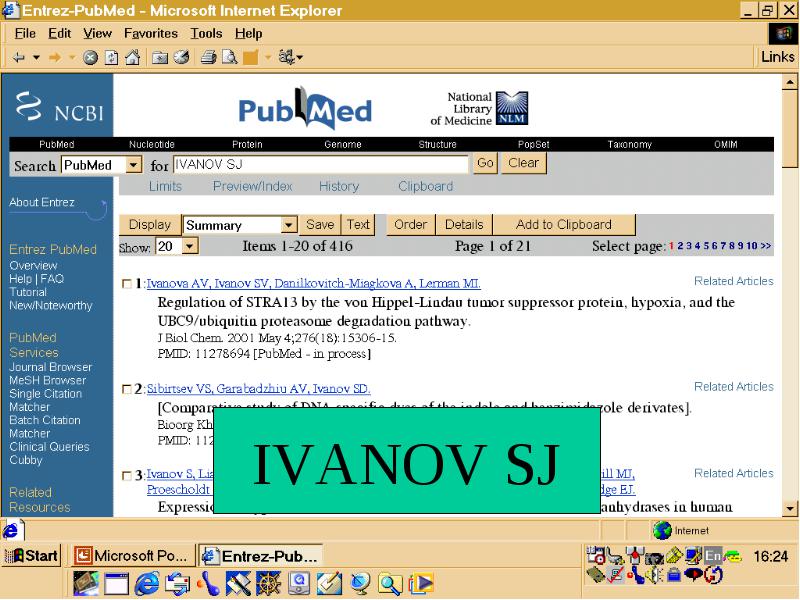
Task: Open the Tools menu
Action: point(206,34)
